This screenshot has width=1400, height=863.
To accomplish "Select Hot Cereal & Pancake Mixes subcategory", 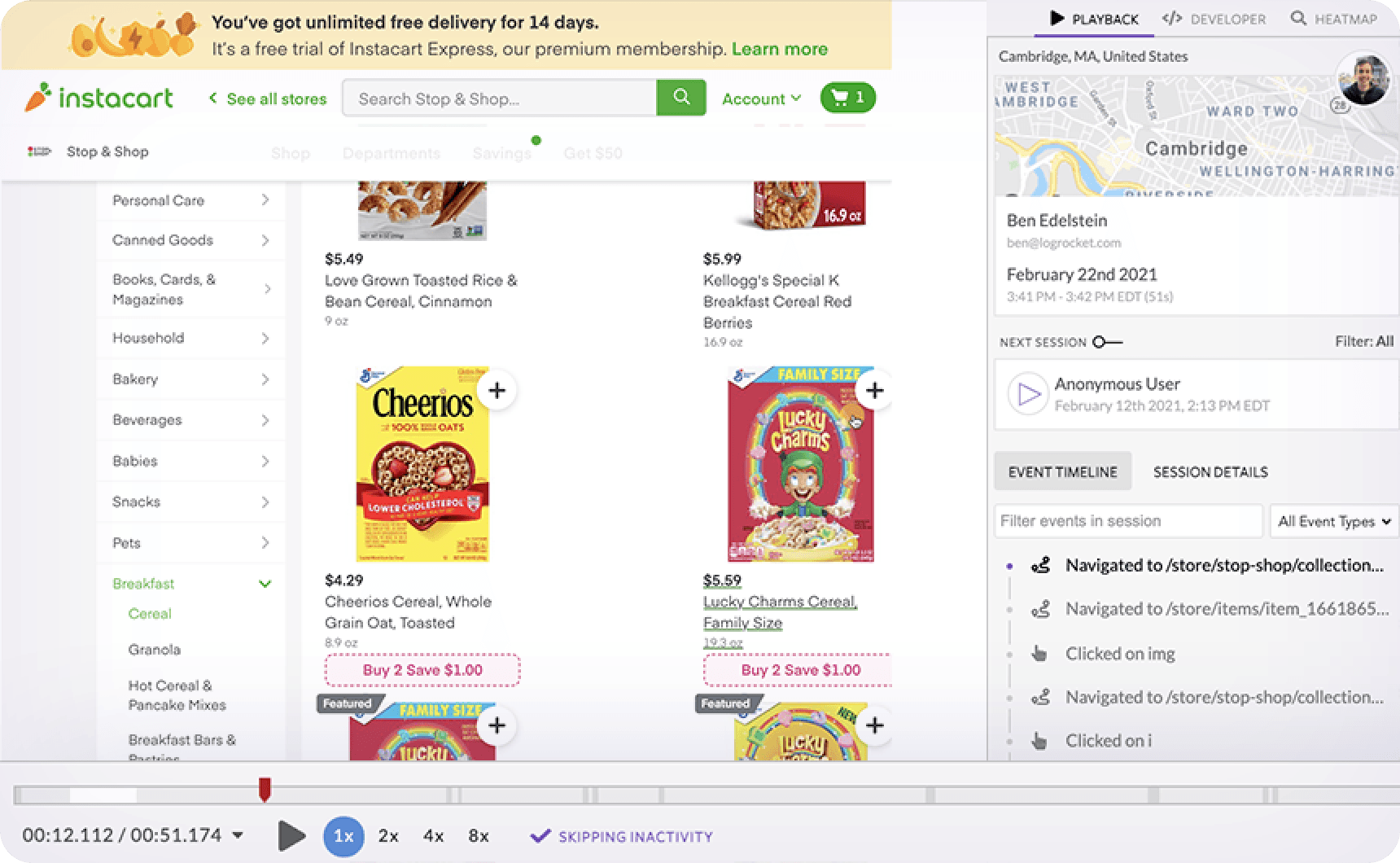I will 177,695.
